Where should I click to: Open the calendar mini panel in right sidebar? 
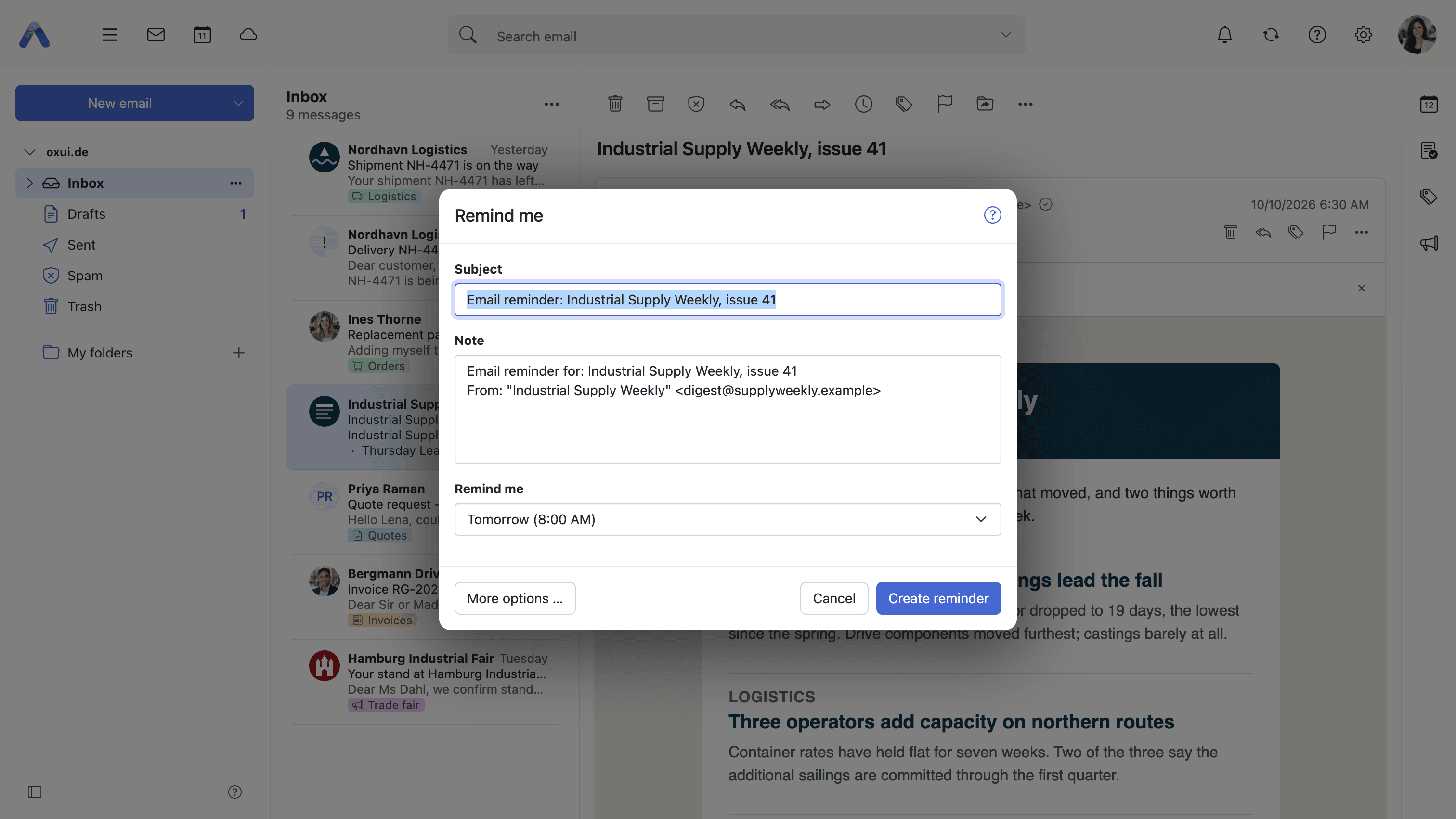point(1428,104)
